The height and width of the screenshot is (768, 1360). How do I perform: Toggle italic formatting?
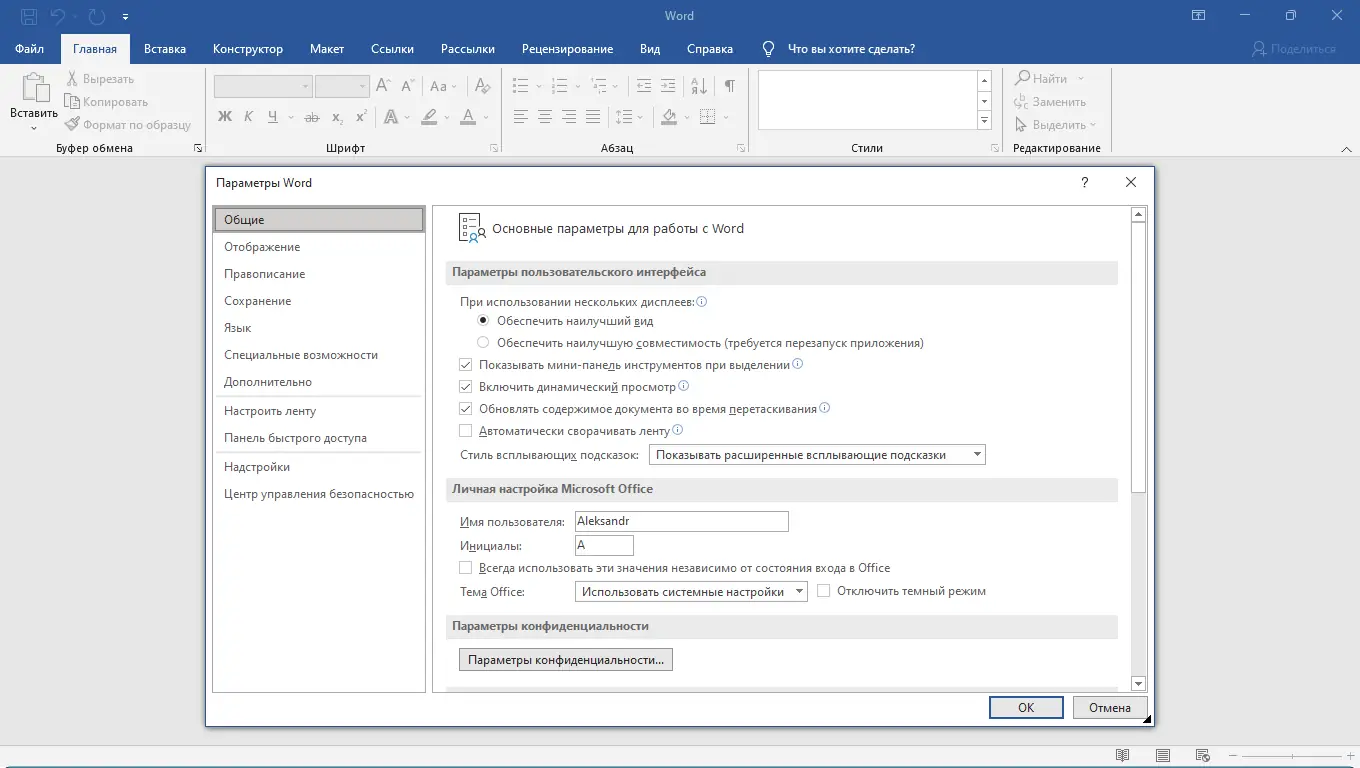pyautogui.click(x=248, y=117)
